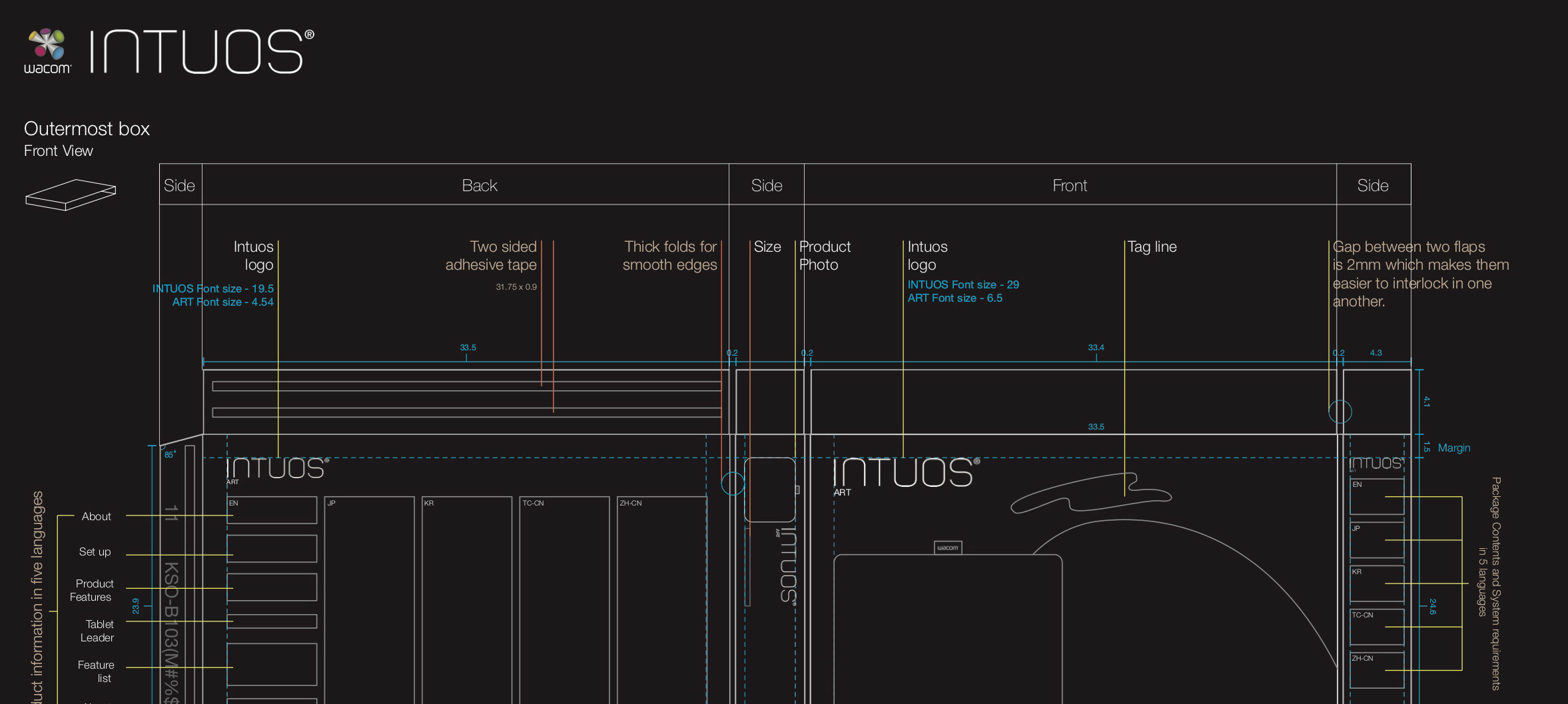Click the 'Package Contents and System requirements' vertical text
This screenshot has width=1568, height=704.
coord(1496,583)
